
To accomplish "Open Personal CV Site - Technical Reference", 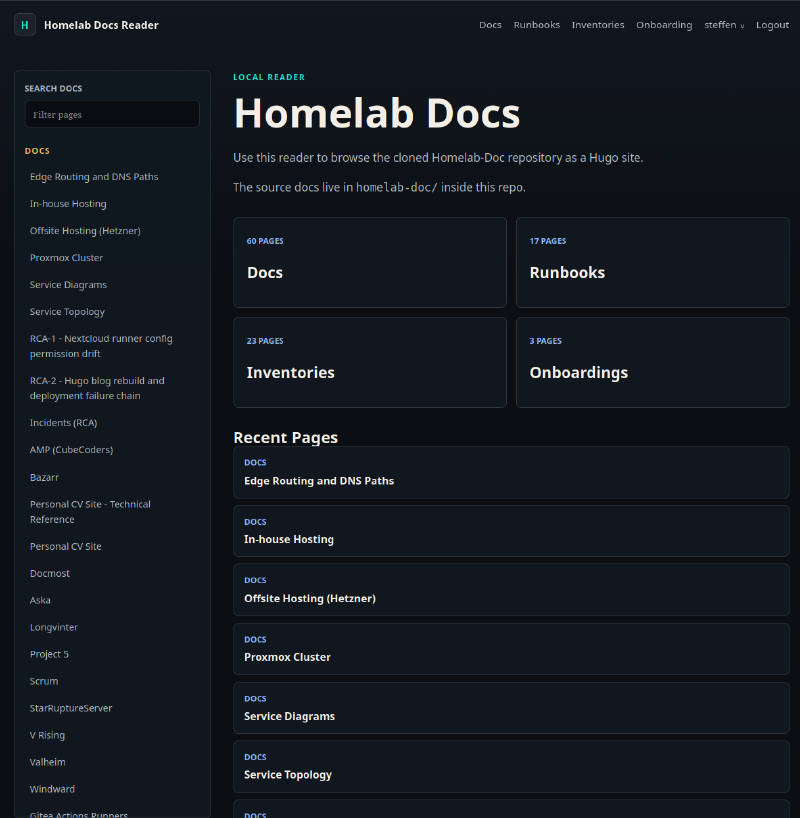I will [x=90, y=512].
